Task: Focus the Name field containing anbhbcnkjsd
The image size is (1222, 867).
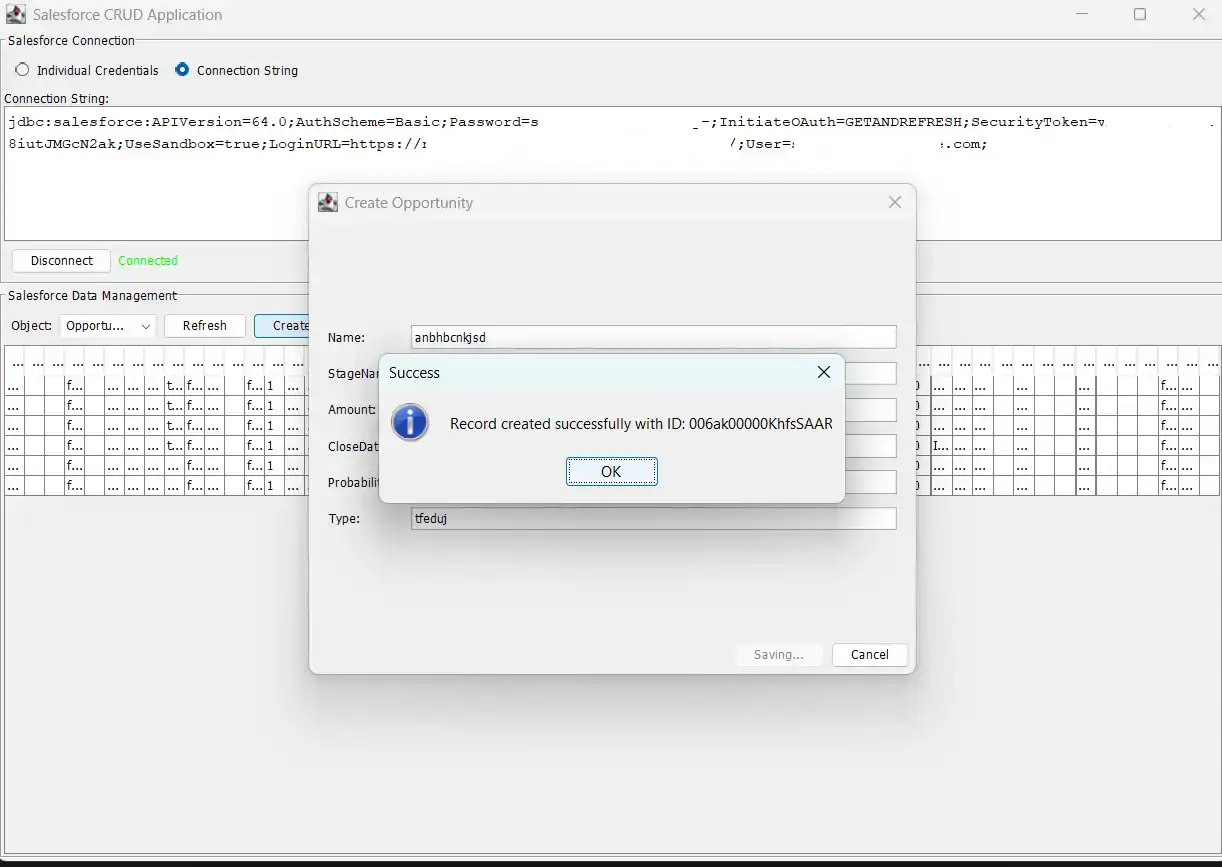Action: (x=654, y=338)
